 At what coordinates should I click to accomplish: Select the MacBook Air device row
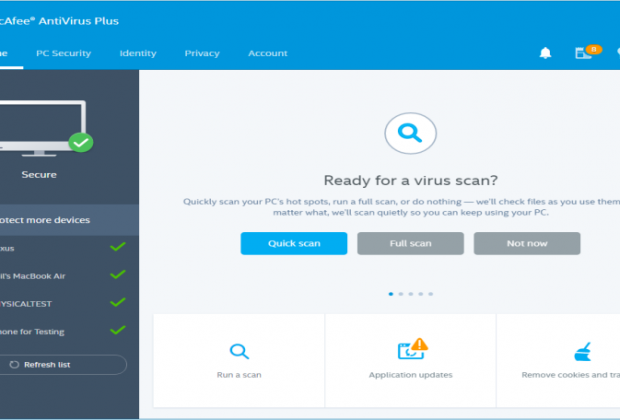click(x=69, y=276)
